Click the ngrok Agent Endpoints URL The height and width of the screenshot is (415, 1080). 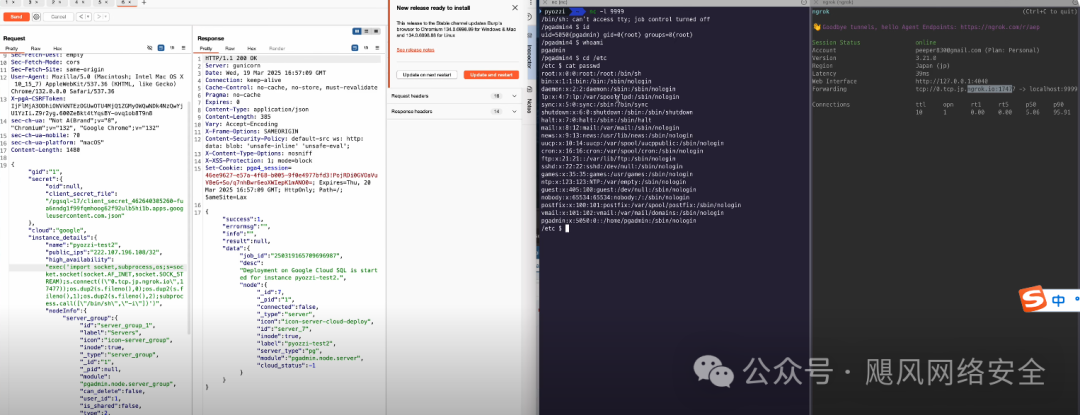[998, 26]
